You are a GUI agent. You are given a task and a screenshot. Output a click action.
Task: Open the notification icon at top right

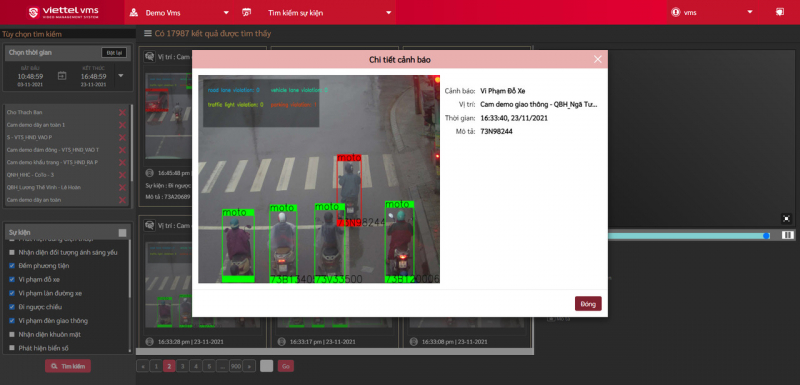pos(780,12)
